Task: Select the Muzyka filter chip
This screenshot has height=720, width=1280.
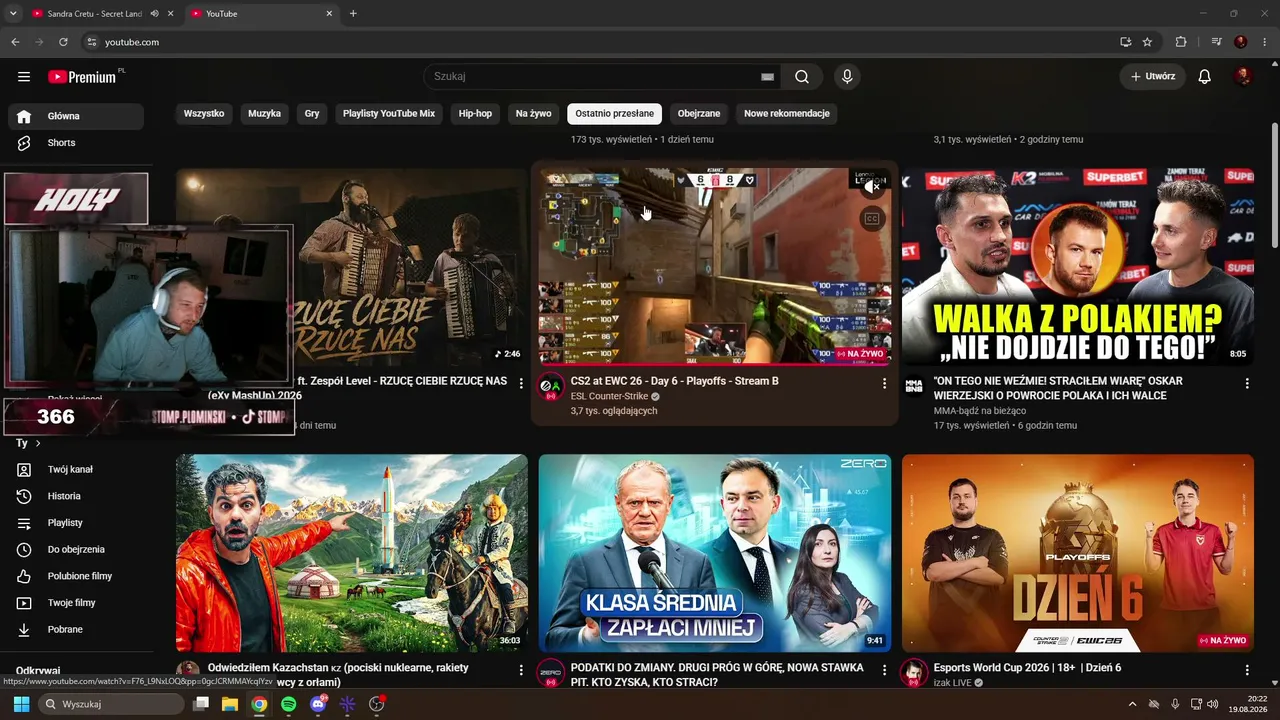Action: click(264, 114)
